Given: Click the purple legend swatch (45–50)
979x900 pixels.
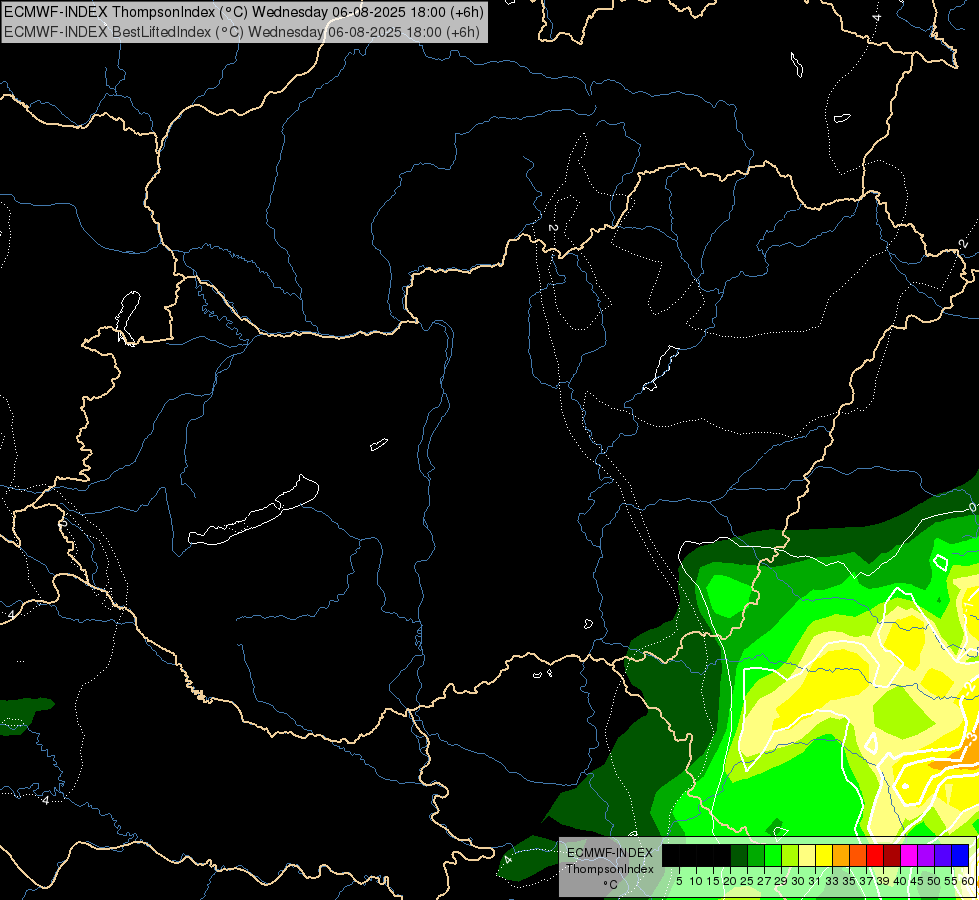Looking at the screenshot, I should [927, 855].
